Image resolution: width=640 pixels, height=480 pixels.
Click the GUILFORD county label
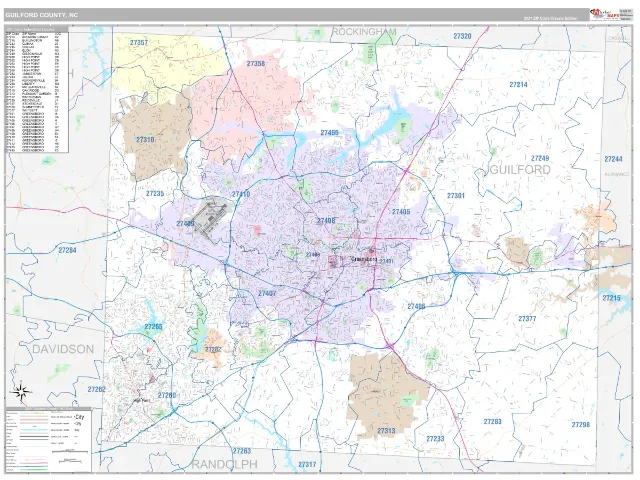tap(519, 170)
